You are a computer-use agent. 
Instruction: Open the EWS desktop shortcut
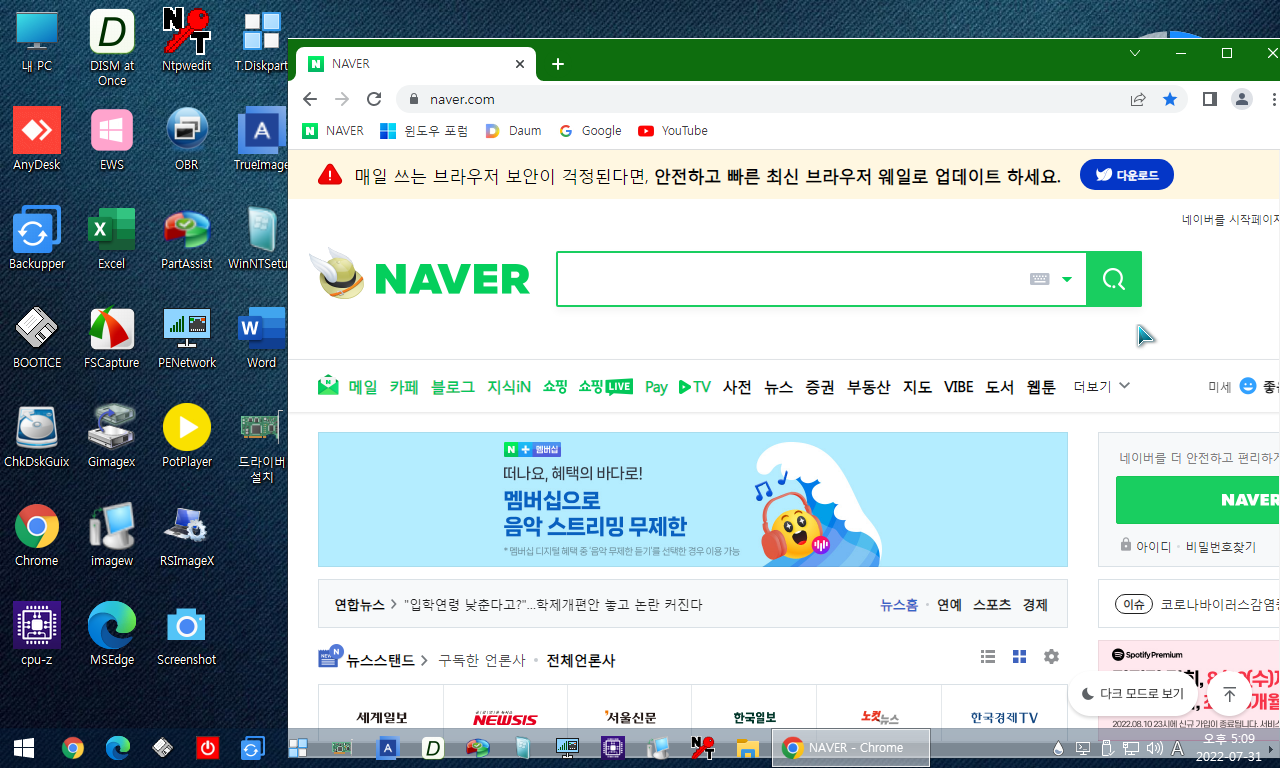(112, 138)
